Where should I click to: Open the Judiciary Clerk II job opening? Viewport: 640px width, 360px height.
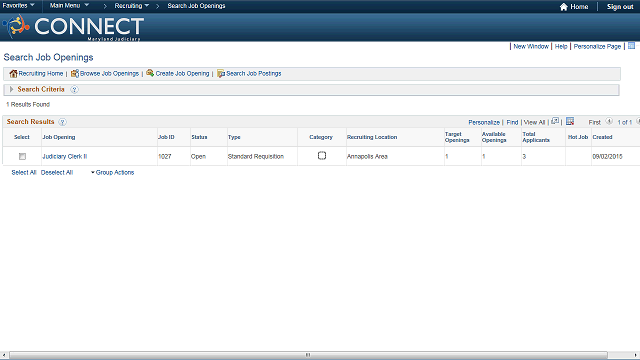point(64,156)
